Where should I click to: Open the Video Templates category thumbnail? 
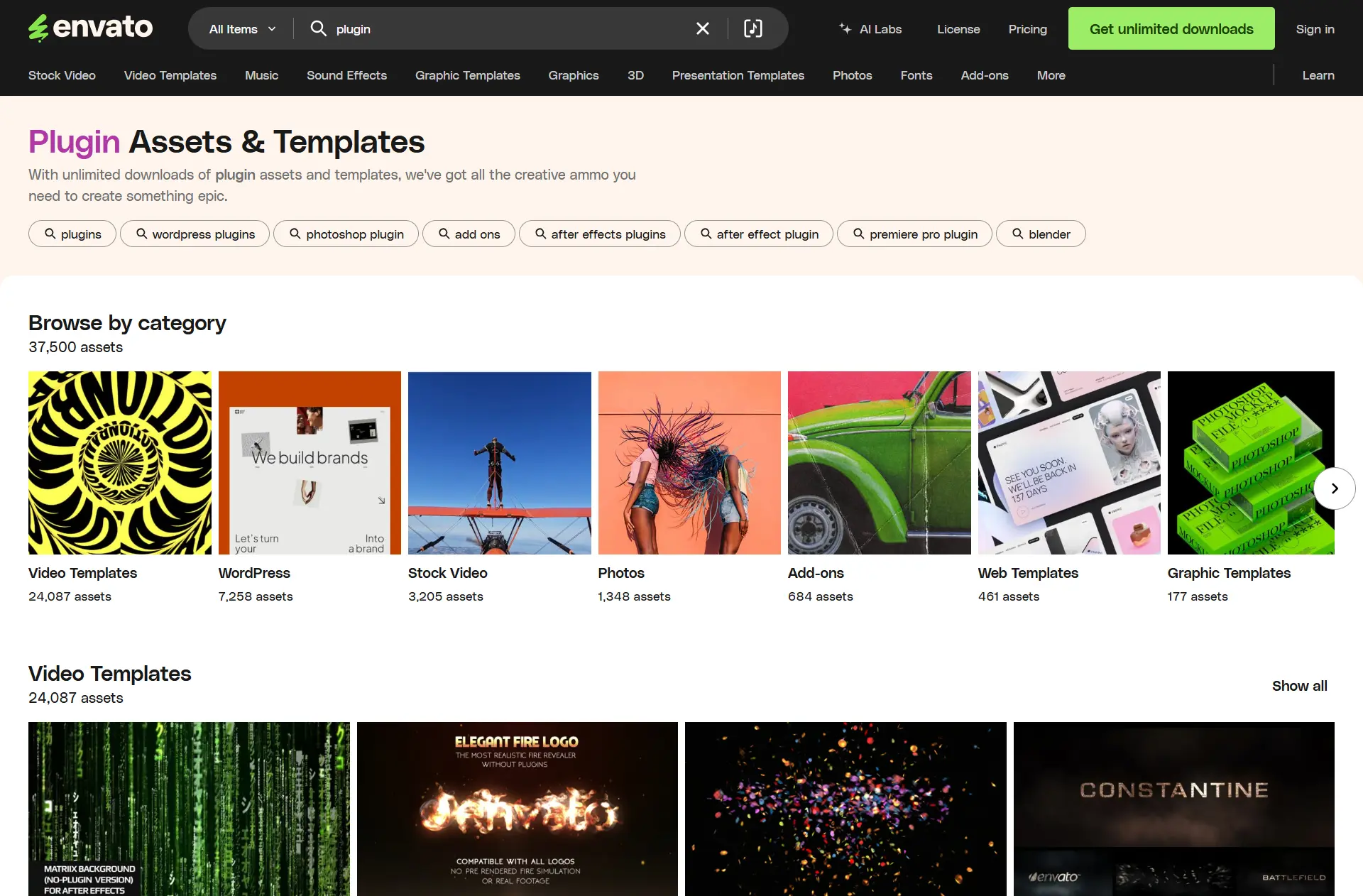pos(120,463)
